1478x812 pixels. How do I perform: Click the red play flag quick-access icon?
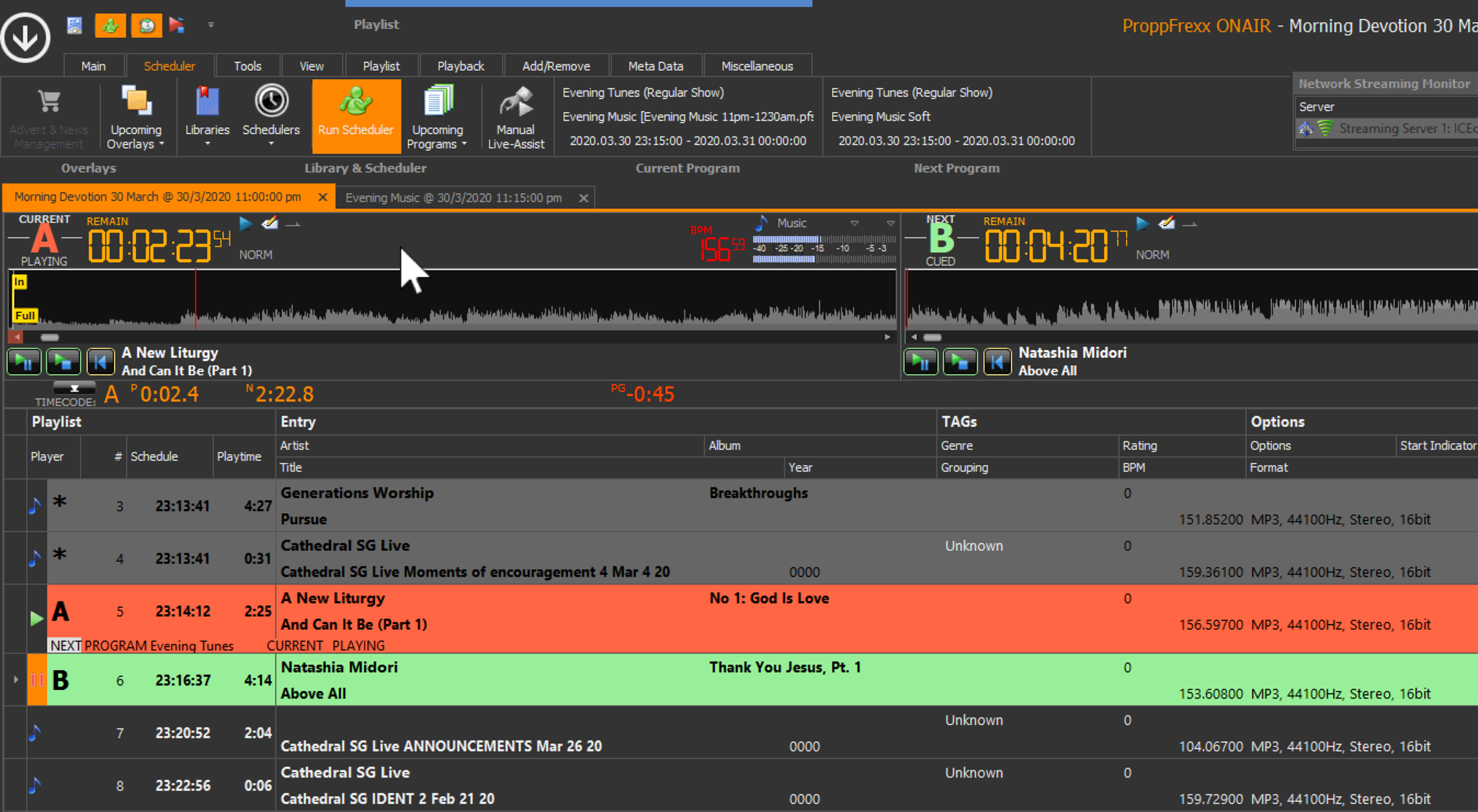177,26
